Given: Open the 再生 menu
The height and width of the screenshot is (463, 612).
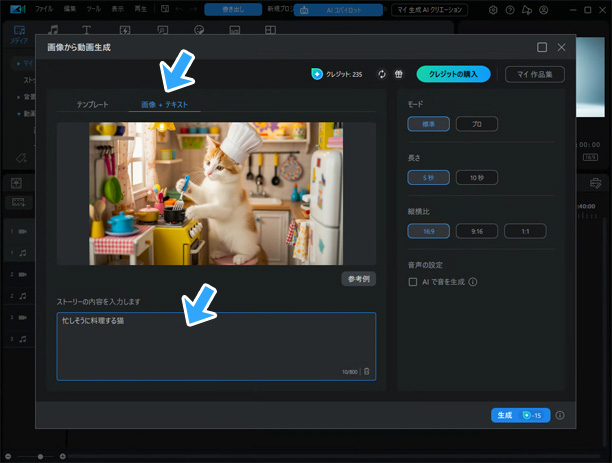Looking at the screenshot, I should click(141, 9).
